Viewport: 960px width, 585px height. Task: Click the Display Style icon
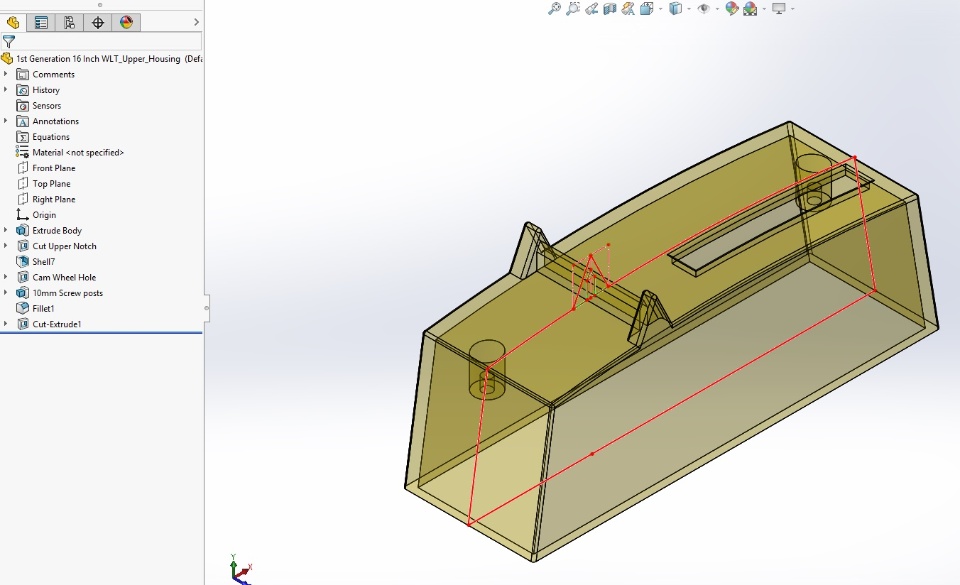click(x=675, y=9)
